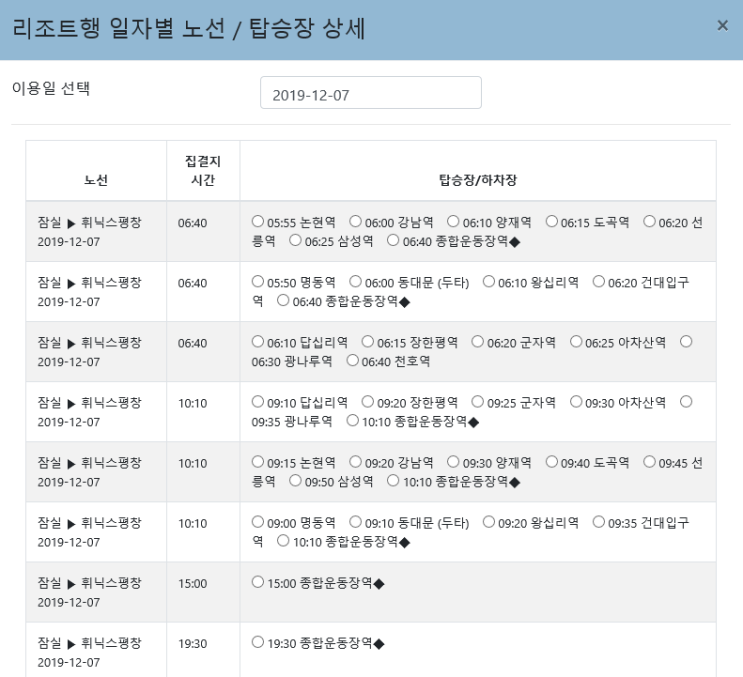Close the 탑승장 상세 dialog
This screenshot has height=677, width=743.
722,26
